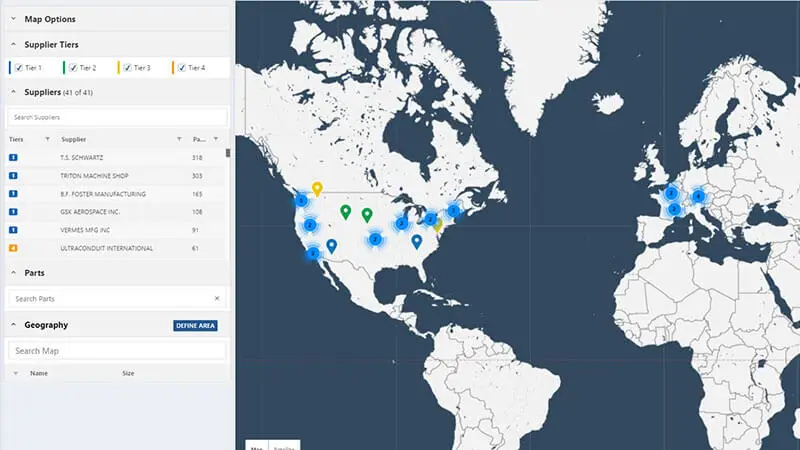The width and height of the screenshot is (800, 450).
Task: Select the B.F. FOSTER MANUFACTURING supplier row
Action: (x=115, y=194)
